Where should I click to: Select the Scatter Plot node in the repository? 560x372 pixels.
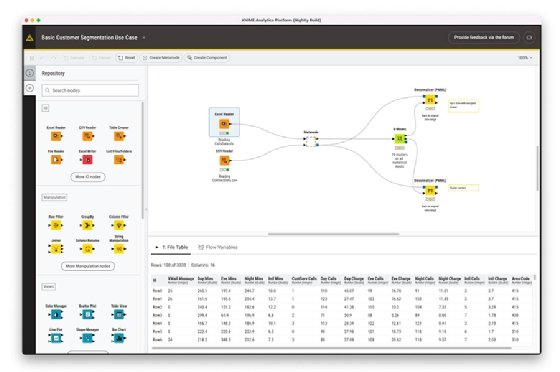coord(88,315)
